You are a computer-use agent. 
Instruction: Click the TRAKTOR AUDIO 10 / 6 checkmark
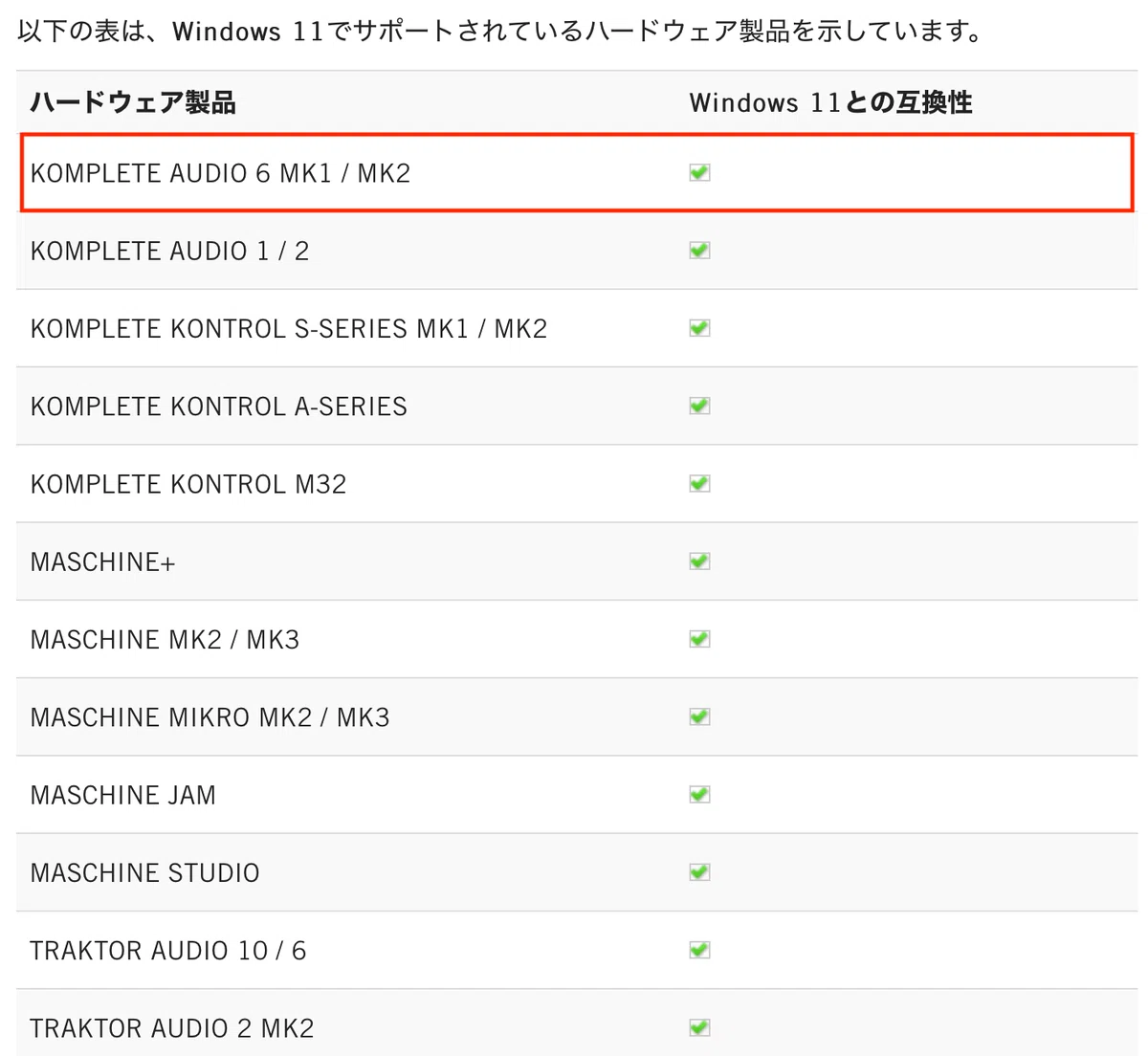tap(699, 950)
